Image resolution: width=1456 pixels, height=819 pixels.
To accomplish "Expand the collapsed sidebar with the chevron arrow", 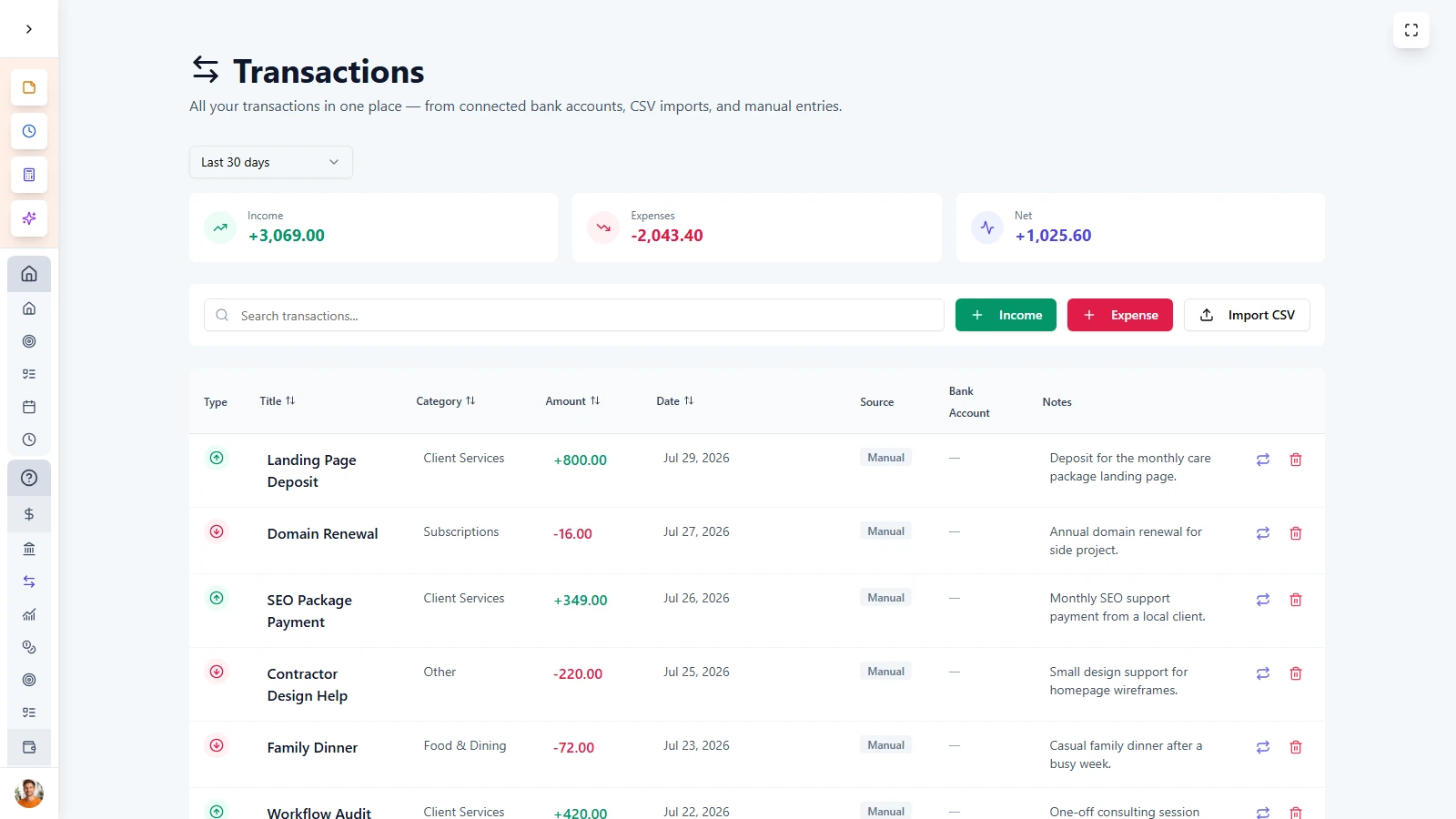I will [29, 29].
